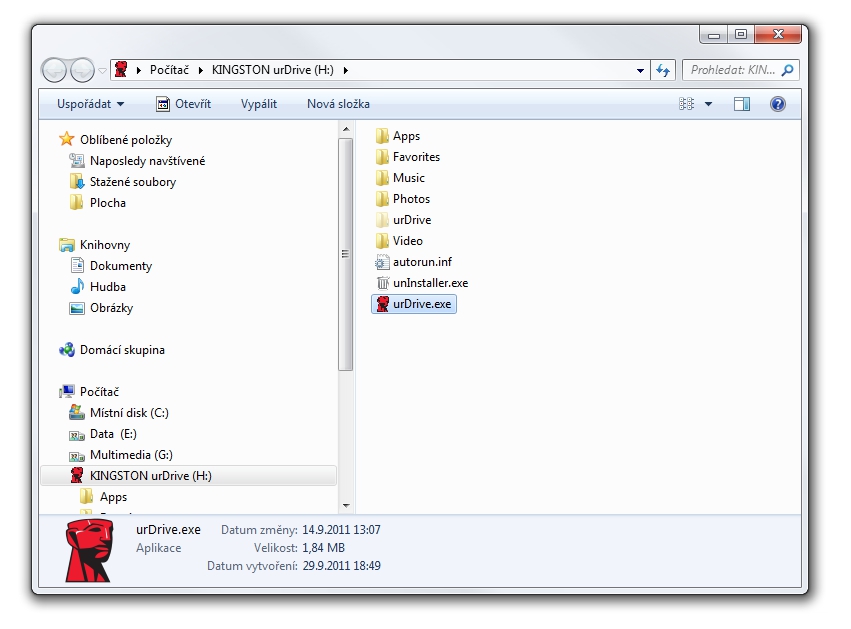This screenshot has height=629, width=851.
Task: Open recent pages dropdown next to Forward
Action: point(102,71)
